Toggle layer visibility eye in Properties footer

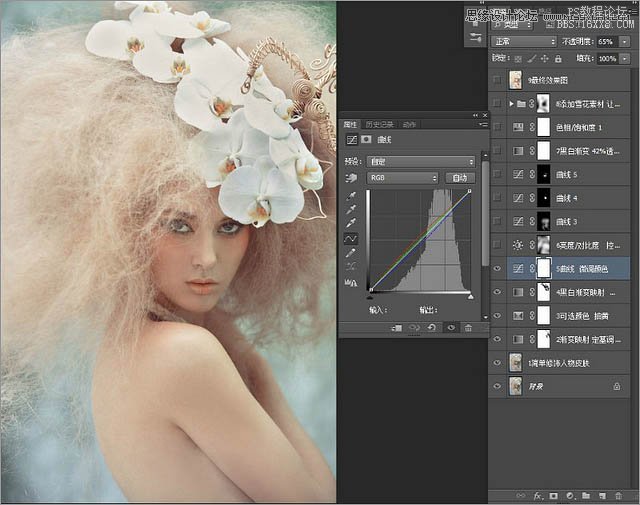click(451, 327)
